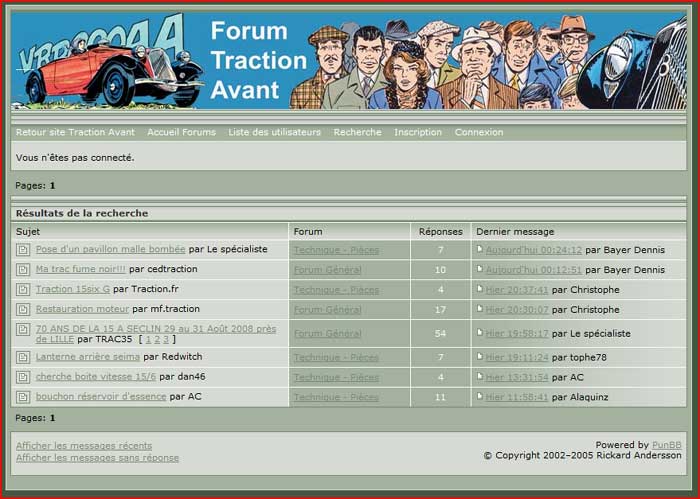Click last-post icon before 'Aujourd'hui 00:24:12'
The image size is (700, 499).
(480, 249)
